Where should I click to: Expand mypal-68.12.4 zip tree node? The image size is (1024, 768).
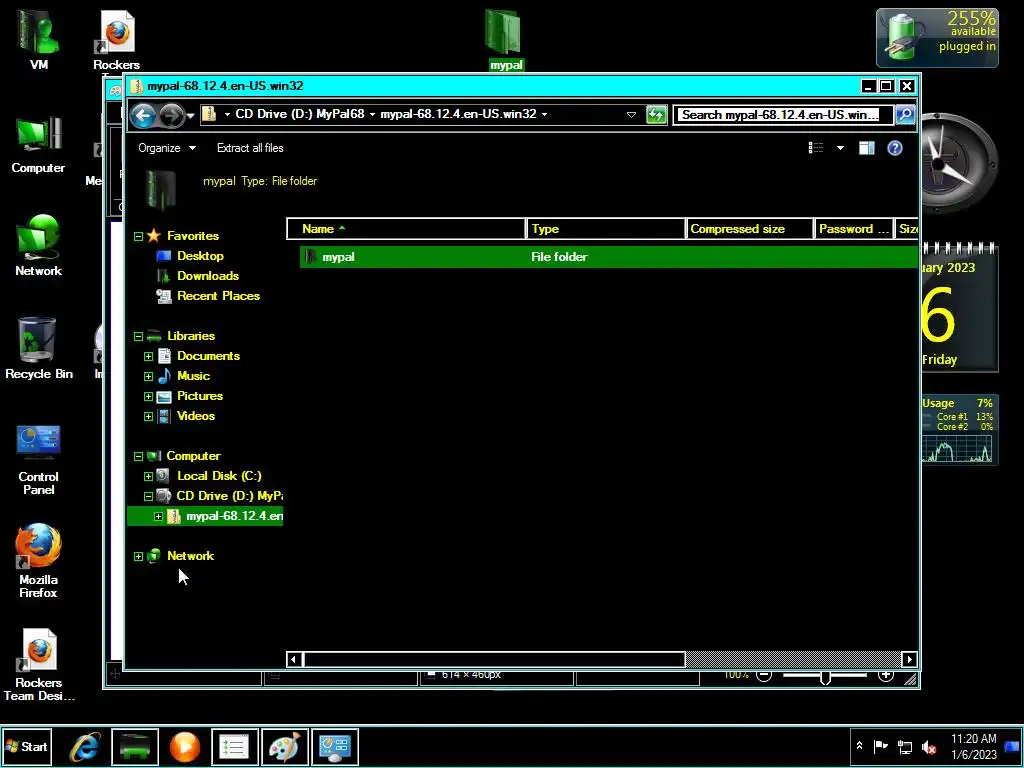coord(158,517)
